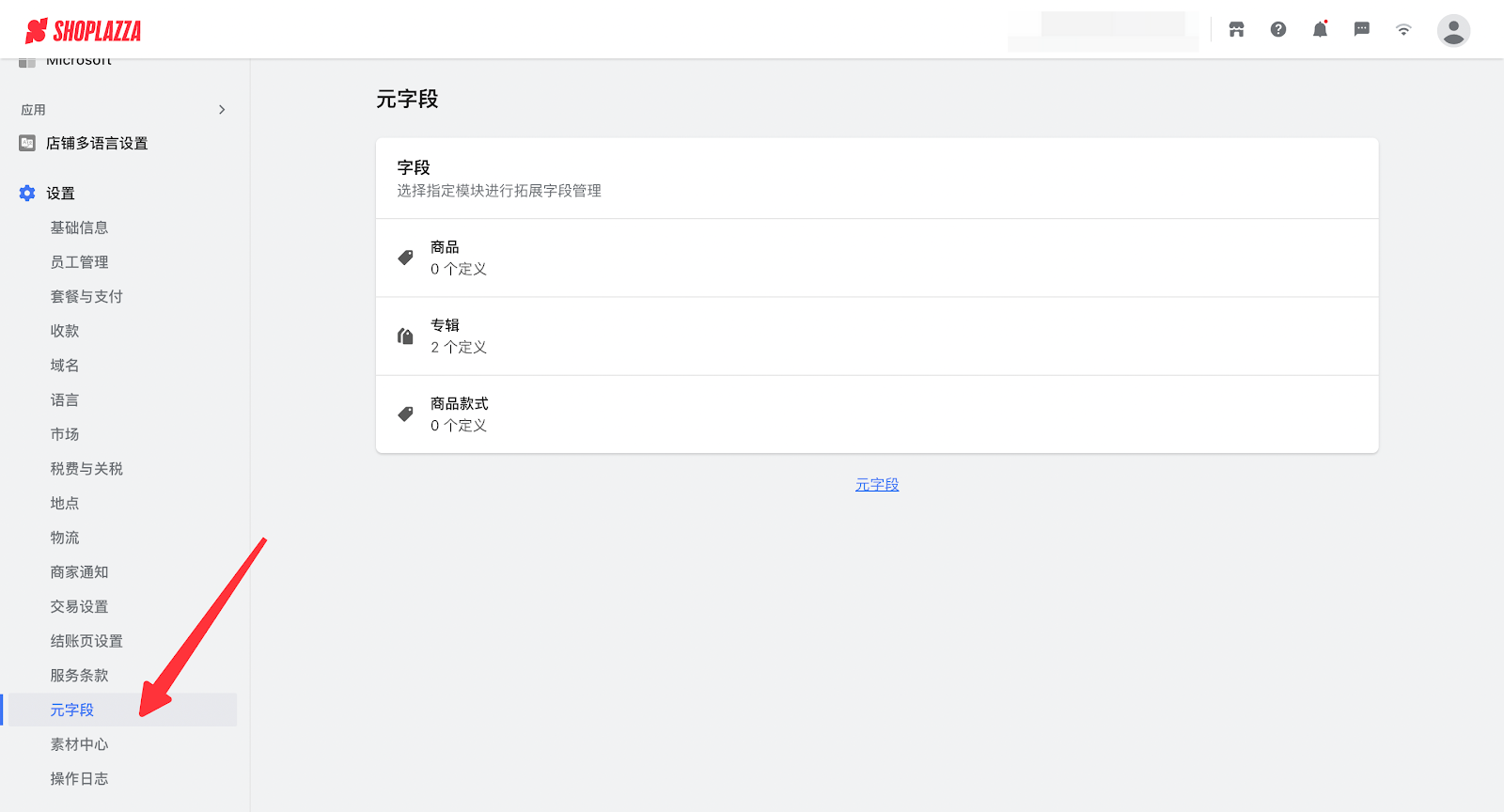Screen dimensions: 1504x812
Task: Open 素材中心 from sidebar
Action: point(79,744)
